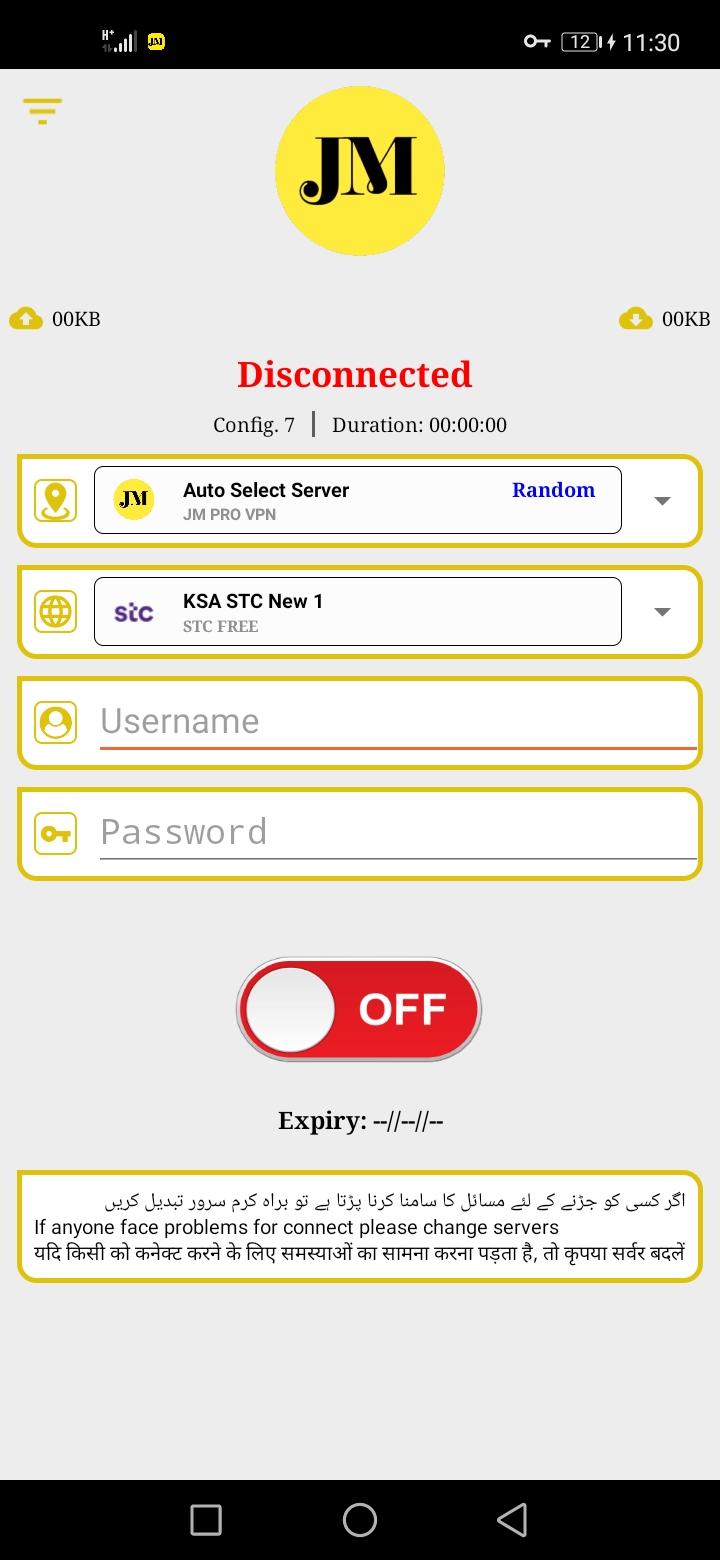The image size is (720, 1560).
Task: Tap the JM round logo
Action: (360, 171)
